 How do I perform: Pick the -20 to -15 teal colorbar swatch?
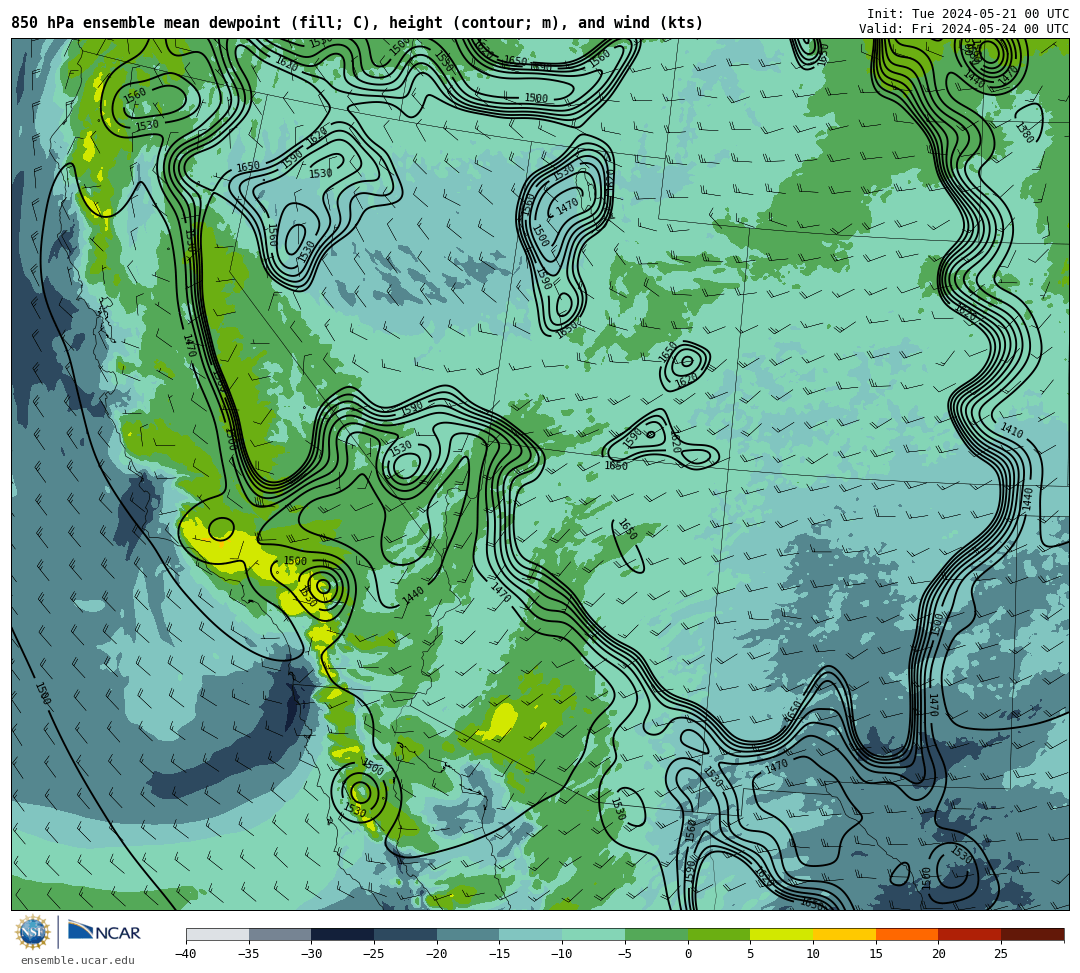coord(468,934)
